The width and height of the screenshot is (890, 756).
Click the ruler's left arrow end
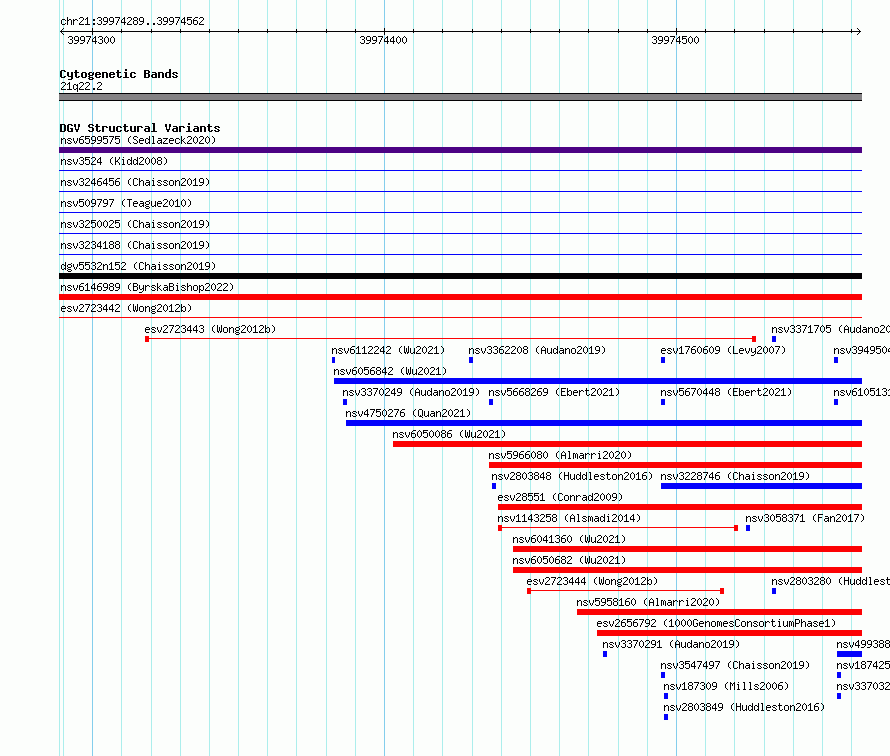pyautogui.click(x=62, y=31)
